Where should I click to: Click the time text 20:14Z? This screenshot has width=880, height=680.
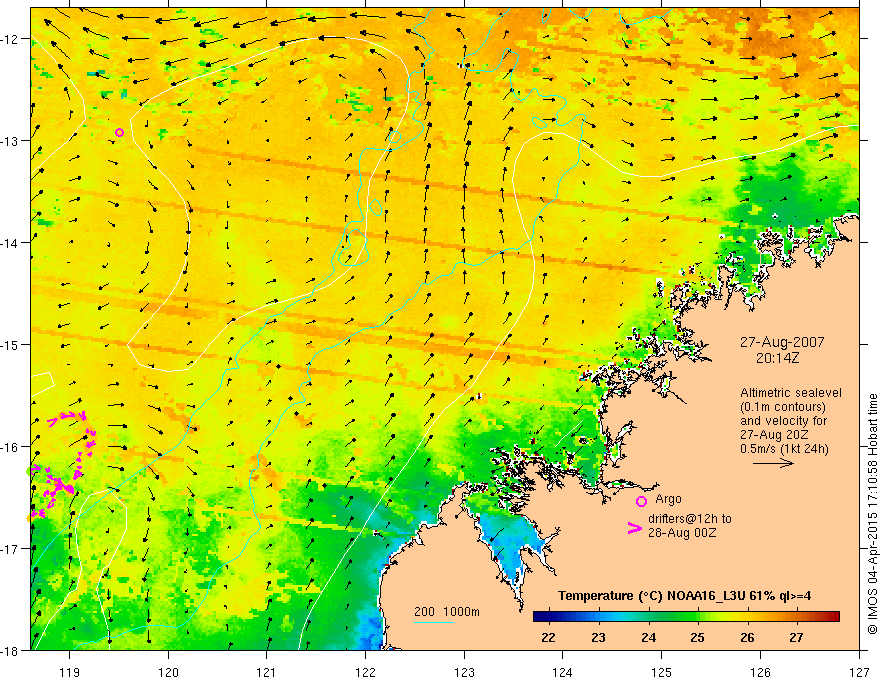(x=777, y=358)
